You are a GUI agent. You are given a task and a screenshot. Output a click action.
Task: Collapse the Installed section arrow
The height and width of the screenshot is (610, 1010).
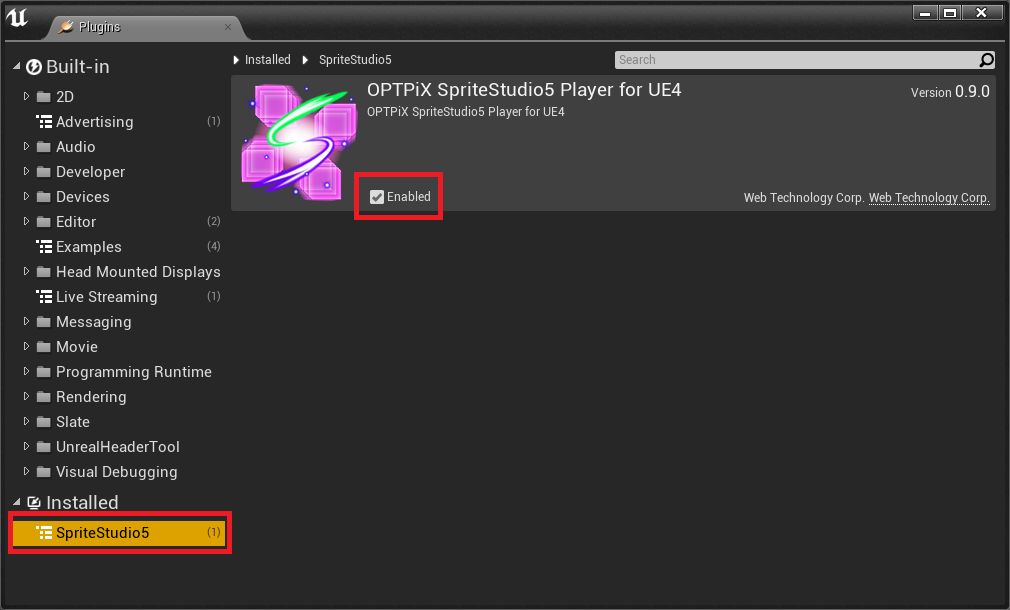17,502
